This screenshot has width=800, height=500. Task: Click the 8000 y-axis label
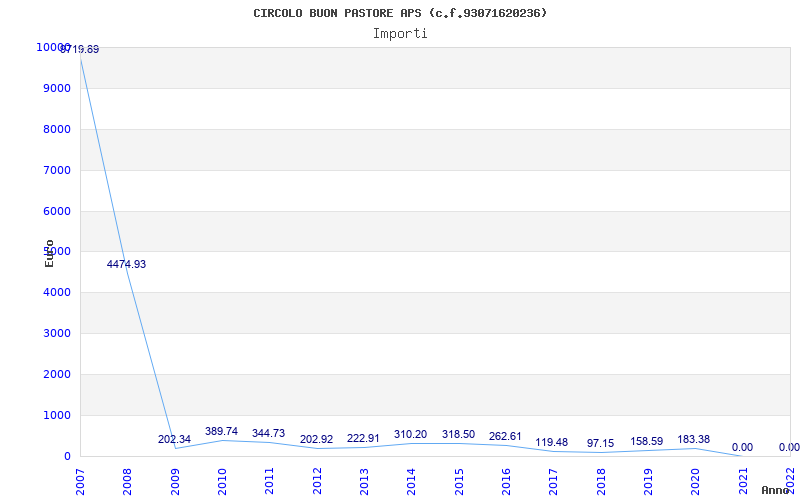pos(57,129)
